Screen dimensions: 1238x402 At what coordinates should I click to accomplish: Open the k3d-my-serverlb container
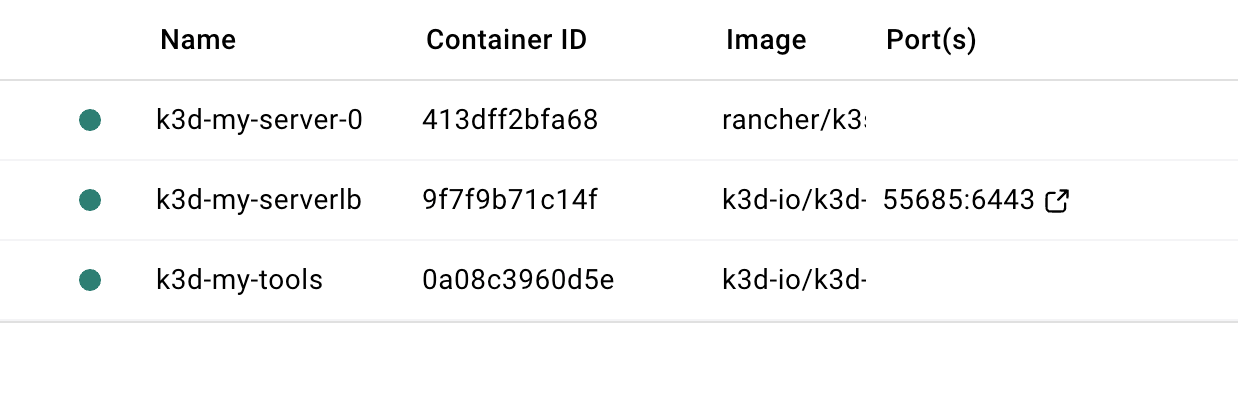tap(259, 201)
